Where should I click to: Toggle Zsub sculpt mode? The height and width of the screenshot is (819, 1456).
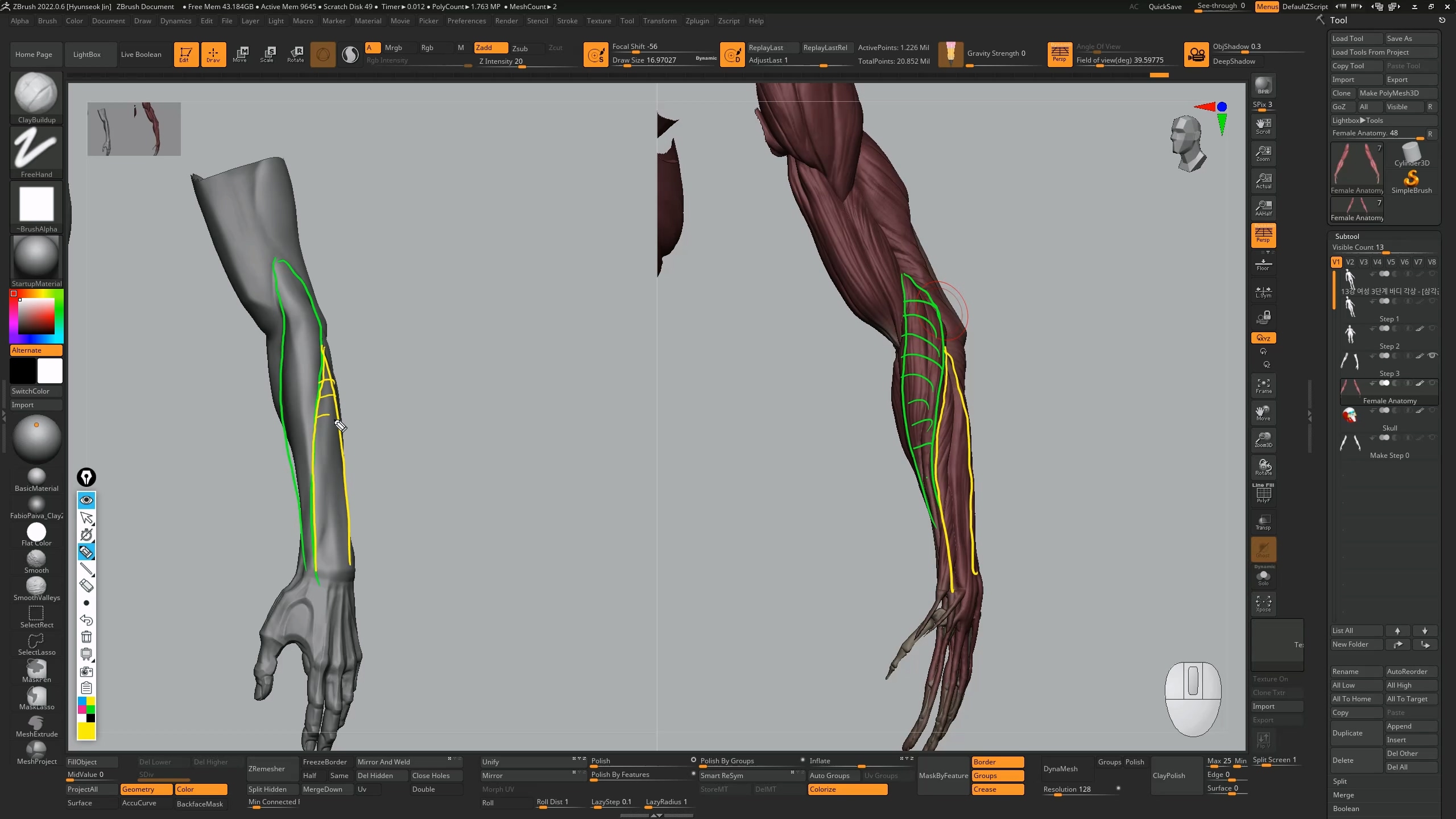[x=520, y=48]
